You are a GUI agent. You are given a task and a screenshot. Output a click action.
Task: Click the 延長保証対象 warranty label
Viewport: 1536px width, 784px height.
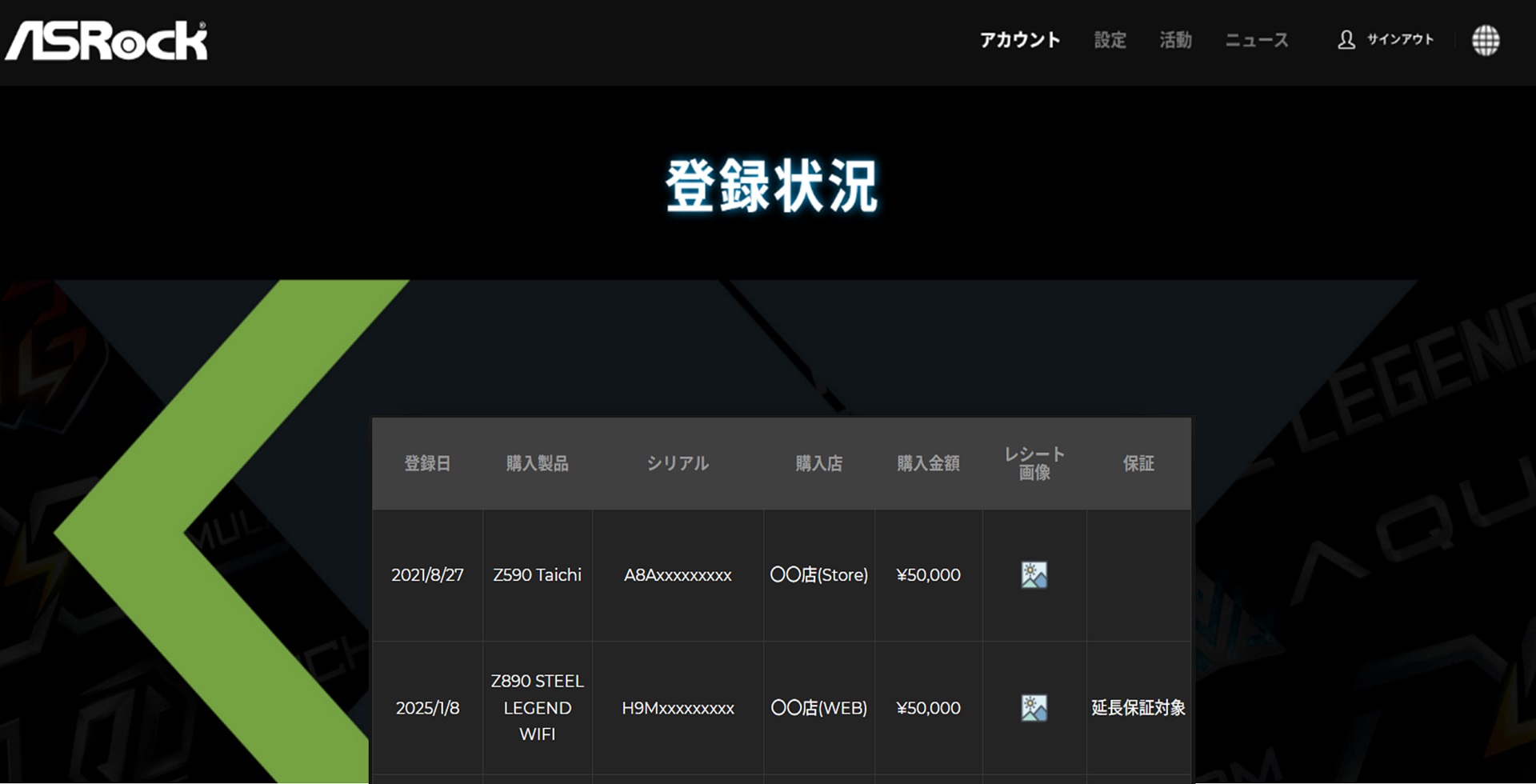(x=1138, y=707)
